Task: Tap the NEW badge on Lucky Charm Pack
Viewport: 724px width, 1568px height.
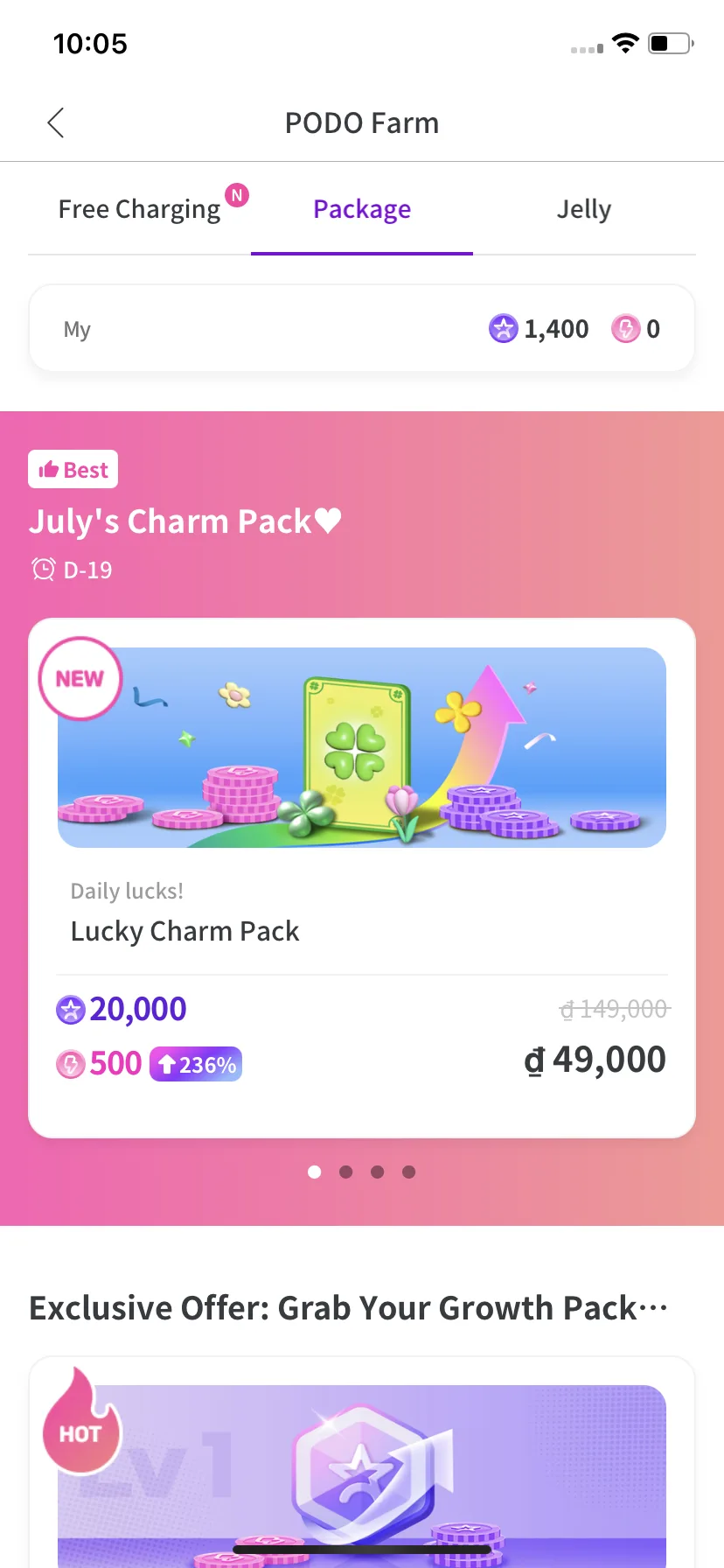Action: click(x=80, y=679)
